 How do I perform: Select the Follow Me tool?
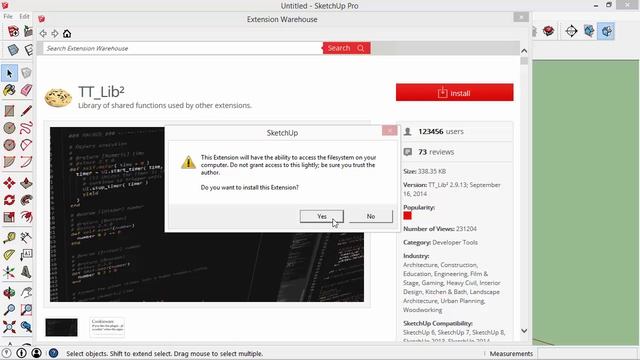click(26, 200)
